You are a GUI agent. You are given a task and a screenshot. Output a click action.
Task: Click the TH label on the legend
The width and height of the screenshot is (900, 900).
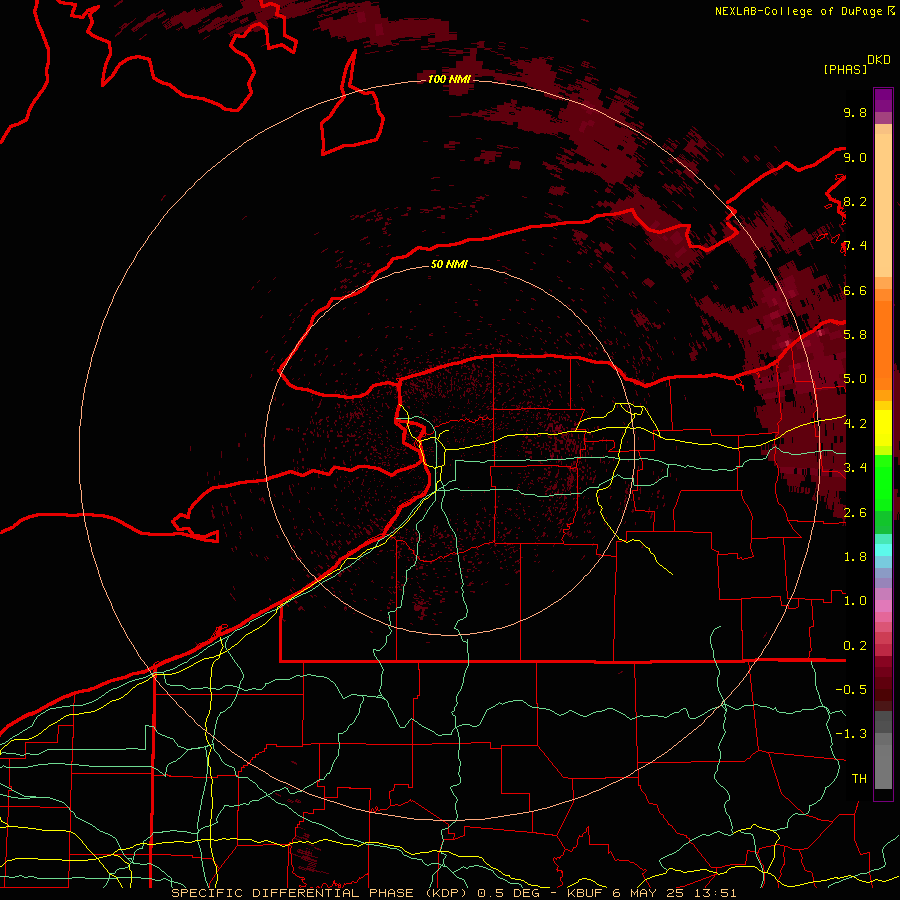[x=859, y=779]
